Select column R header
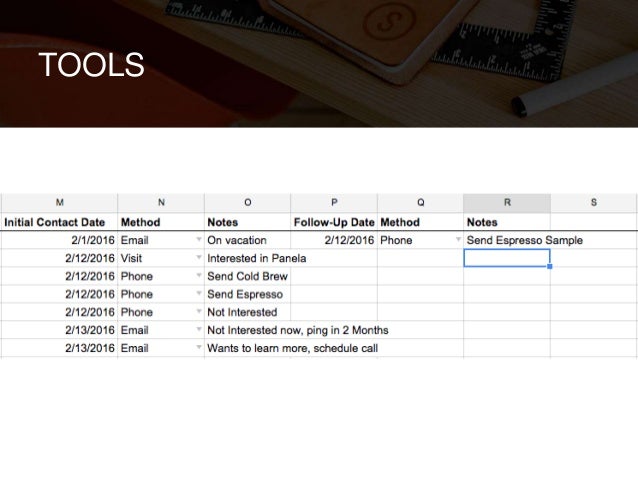 pyautogui.click(x=507, y=203)
